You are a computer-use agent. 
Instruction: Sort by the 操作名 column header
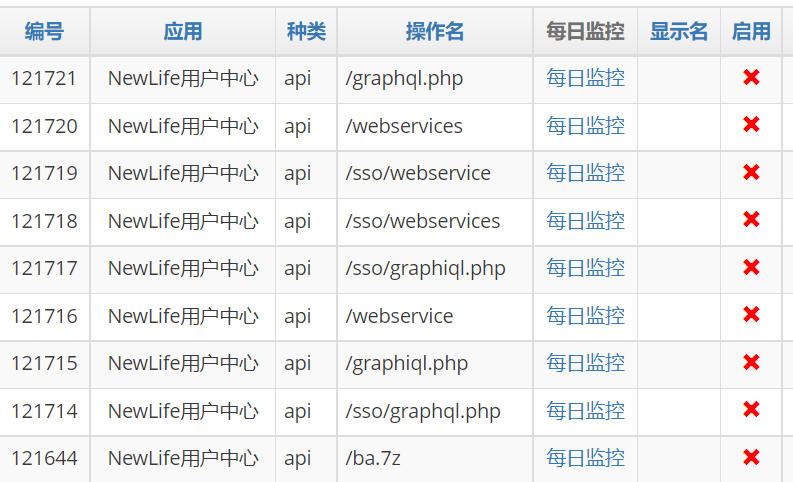tap(434, 31)
